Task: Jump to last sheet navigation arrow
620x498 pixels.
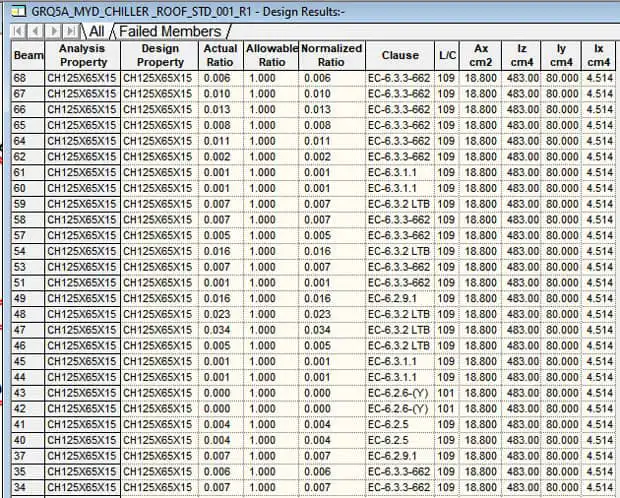Action: coord(71,31)
